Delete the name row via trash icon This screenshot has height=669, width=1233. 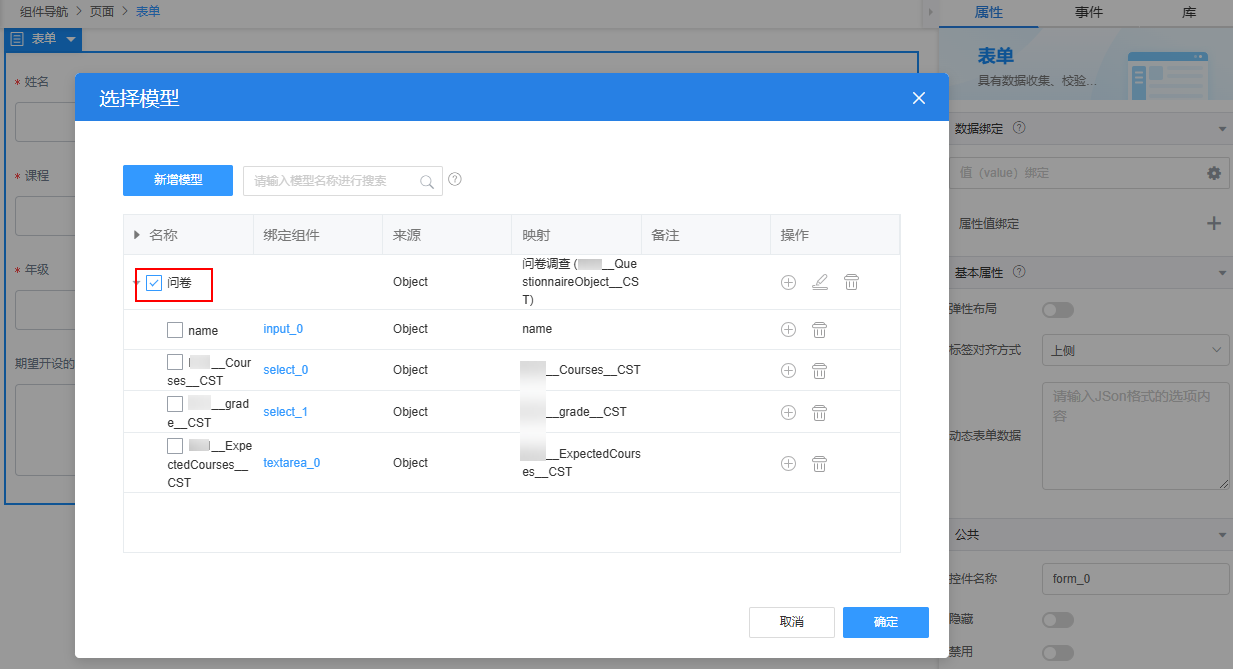(x=819, y=329)
